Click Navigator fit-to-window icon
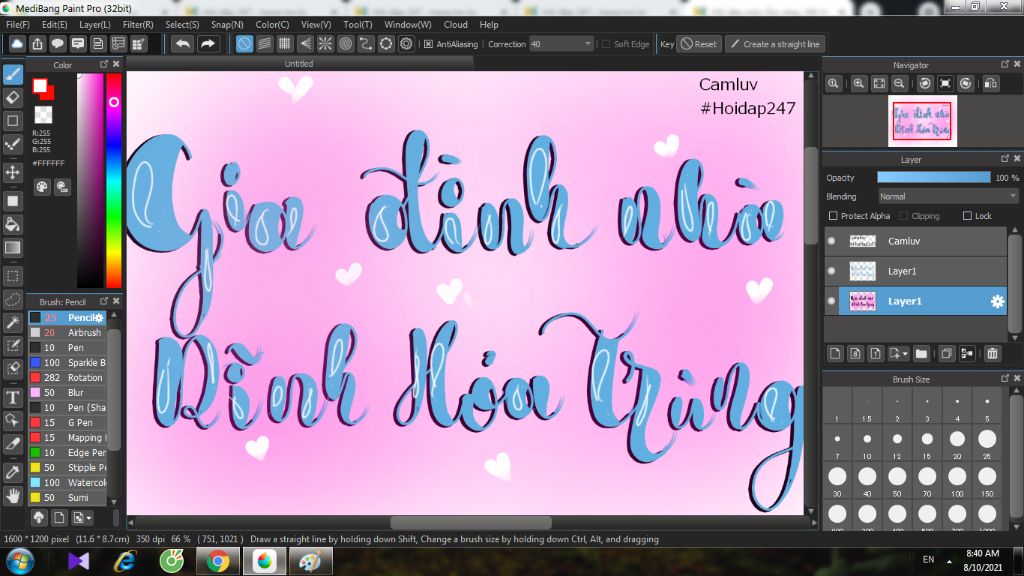Screen dimensions: 1024x576 pyautogui.click(x=880, y=84)
